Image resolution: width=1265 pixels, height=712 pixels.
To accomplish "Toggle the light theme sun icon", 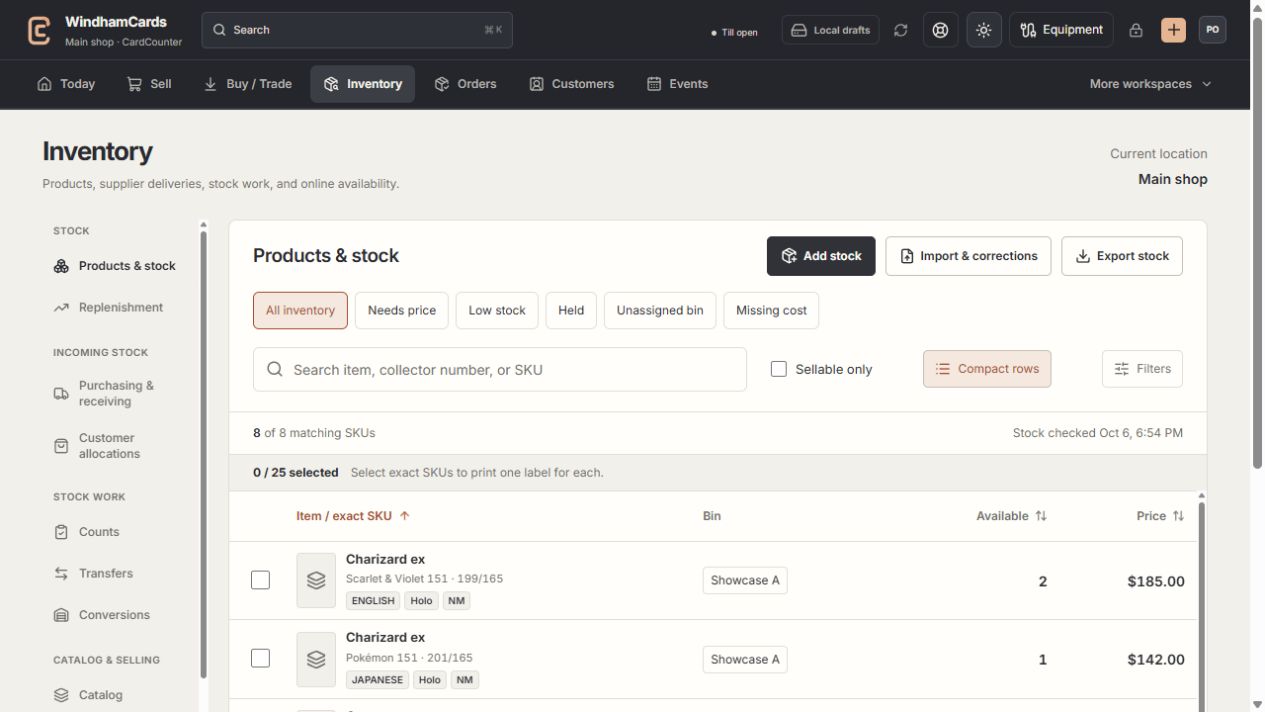I will click(x=984, y=30).
